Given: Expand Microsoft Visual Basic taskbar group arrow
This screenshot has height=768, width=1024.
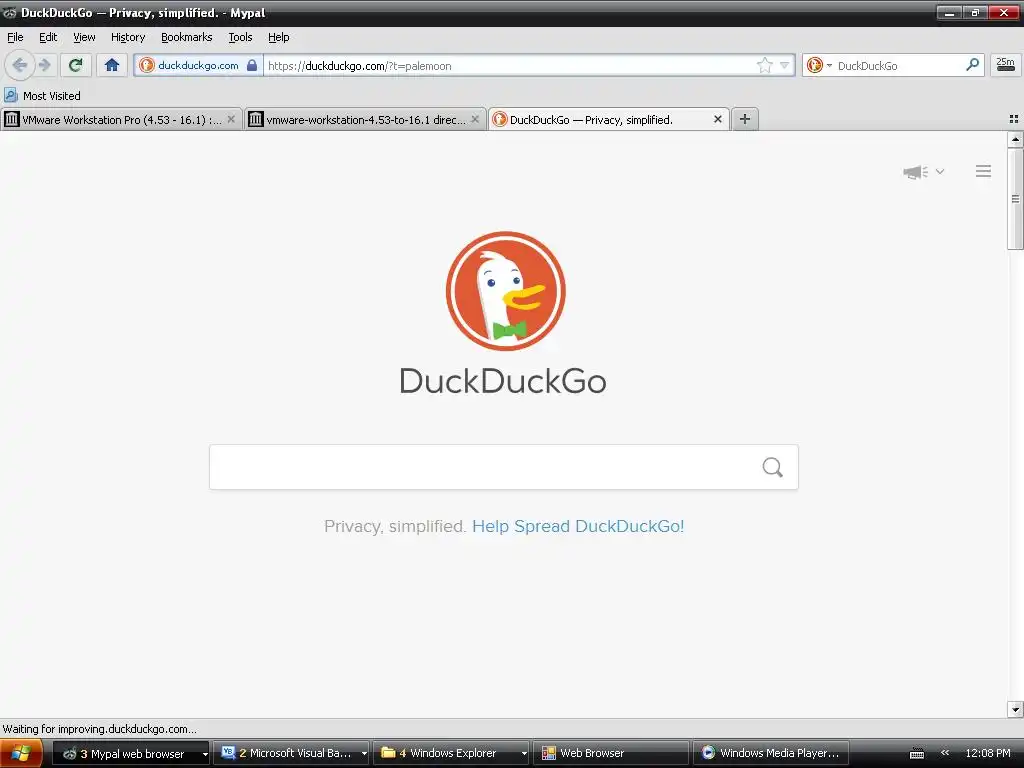Looking at the screenshot, I should (x=364, y=754).
